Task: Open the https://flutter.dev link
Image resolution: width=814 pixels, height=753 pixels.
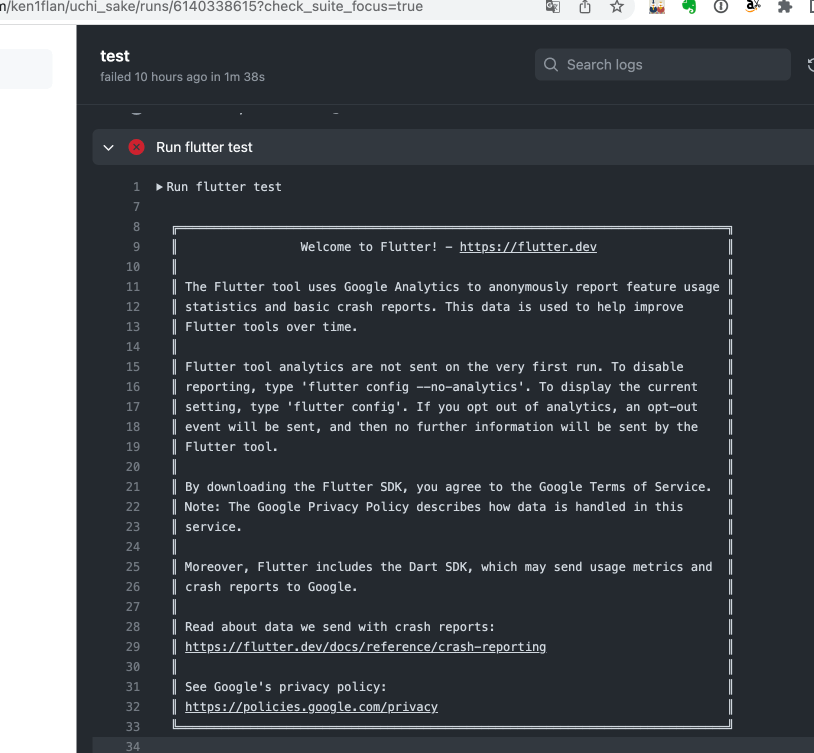Action: click(x=528, y=247)
